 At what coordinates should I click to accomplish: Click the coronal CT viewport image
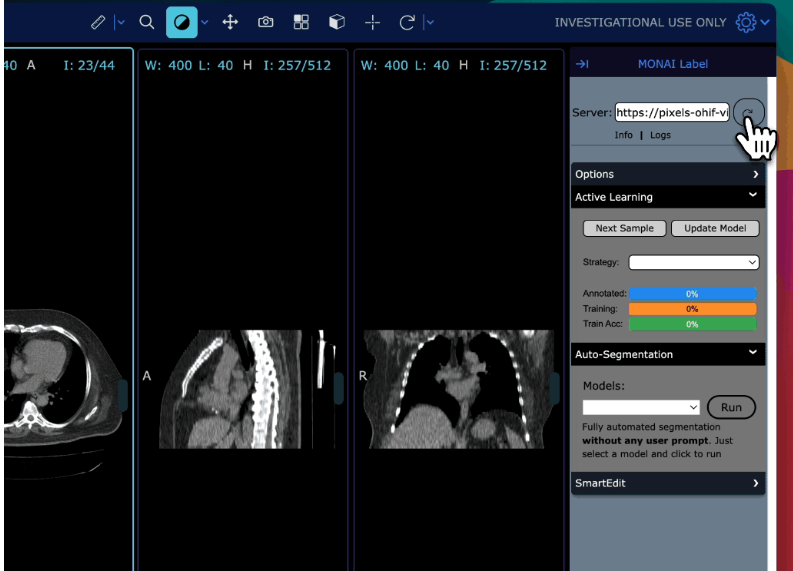coord(459,389)
